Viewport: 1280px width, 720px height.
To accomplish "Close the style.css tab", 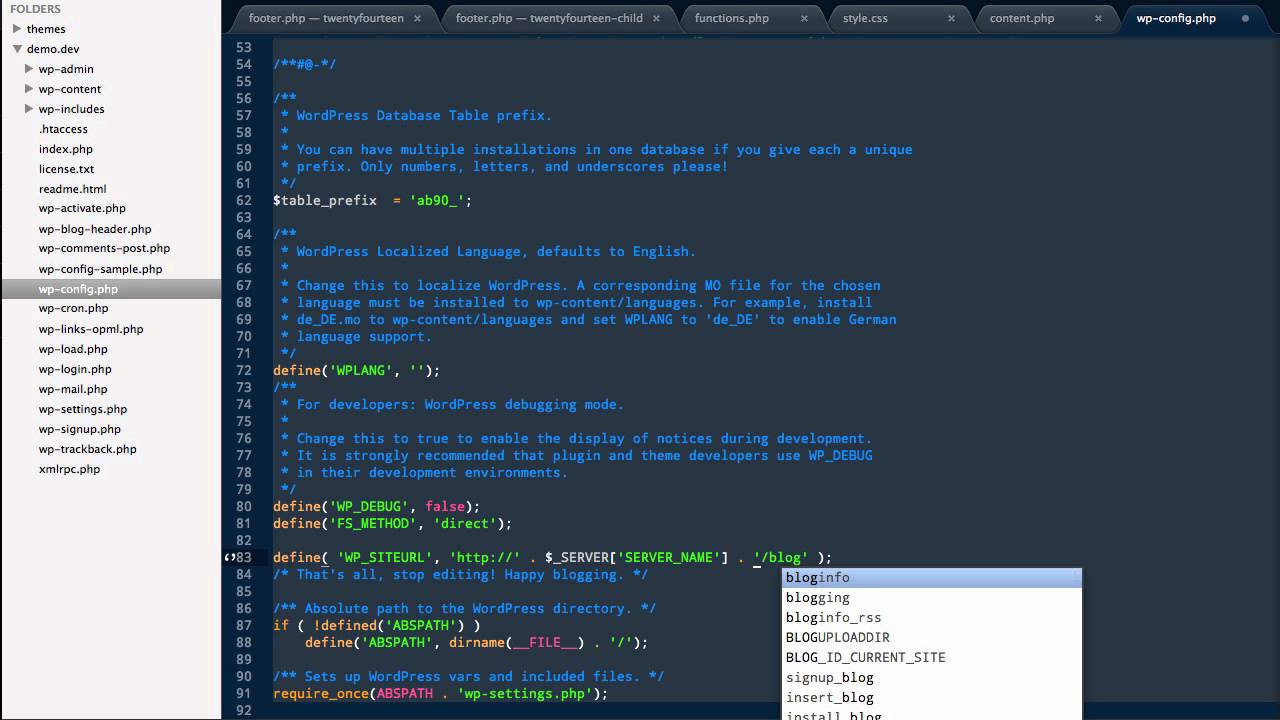I will point(951,18).
